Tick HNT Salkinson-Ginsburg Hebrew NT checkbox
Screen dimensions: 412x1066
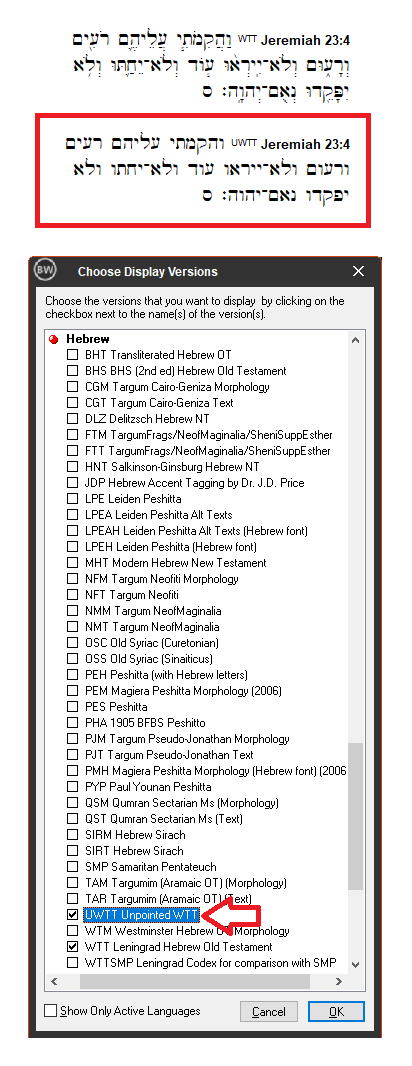pos(72,467)
